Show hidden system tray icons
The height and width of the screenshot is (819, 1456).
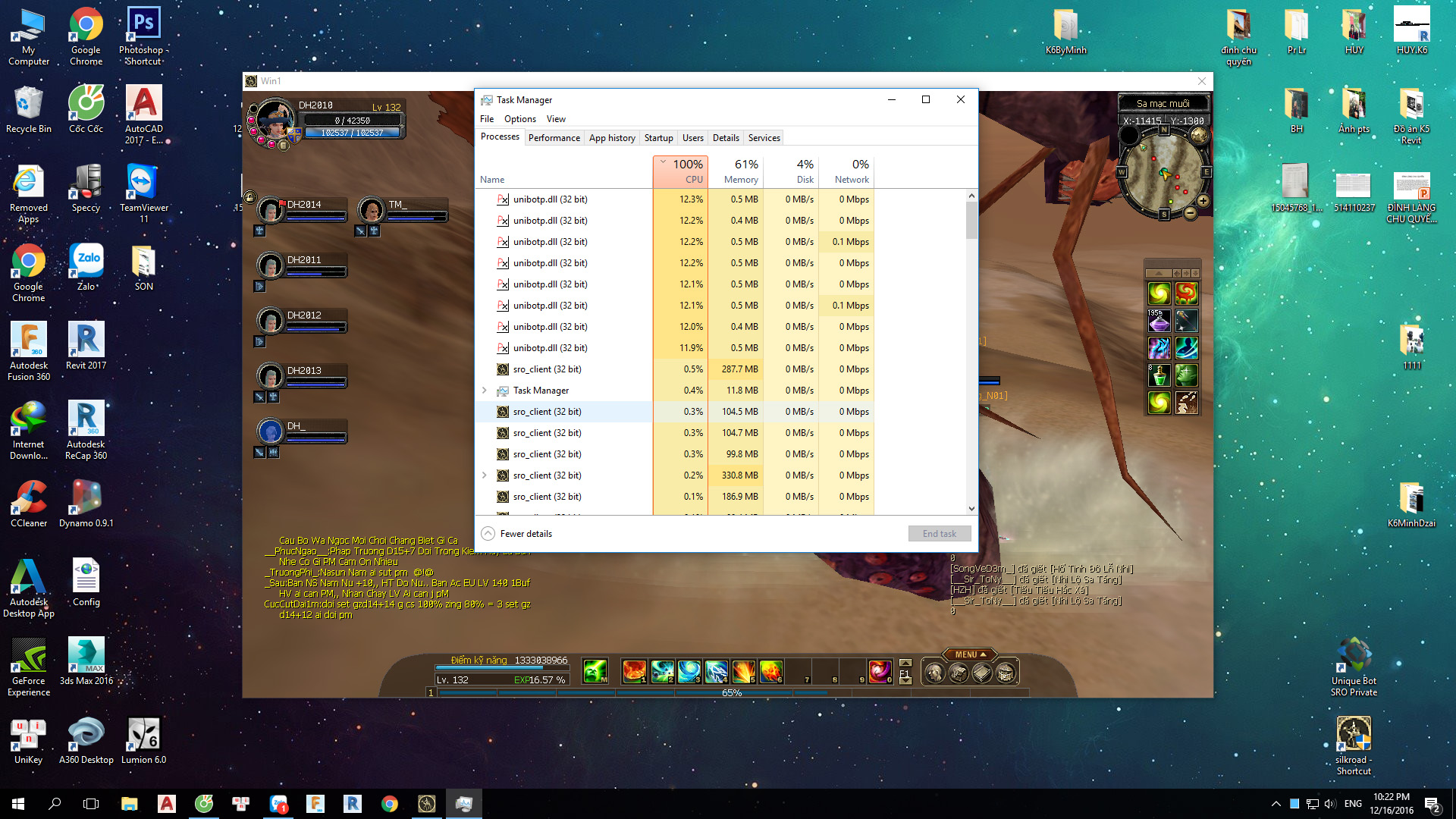(1276, 804)
